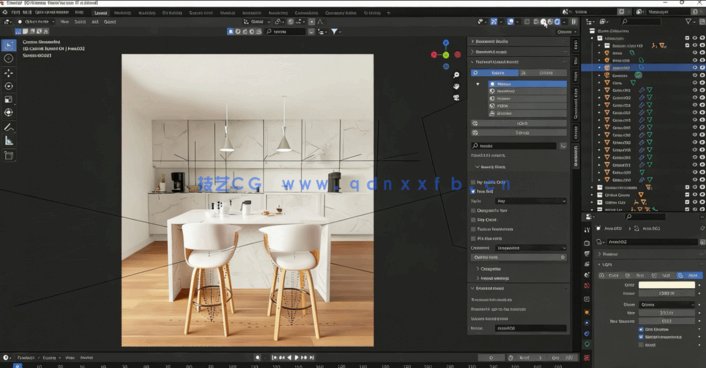Open the Global transform orientation dropdown
Screen dimensions: 706x368
257,22
